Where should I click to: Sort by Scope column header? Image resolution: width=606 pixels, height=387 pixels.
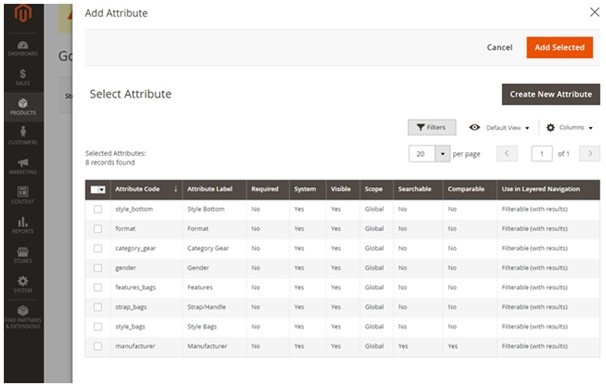click(x=376, y=189)
